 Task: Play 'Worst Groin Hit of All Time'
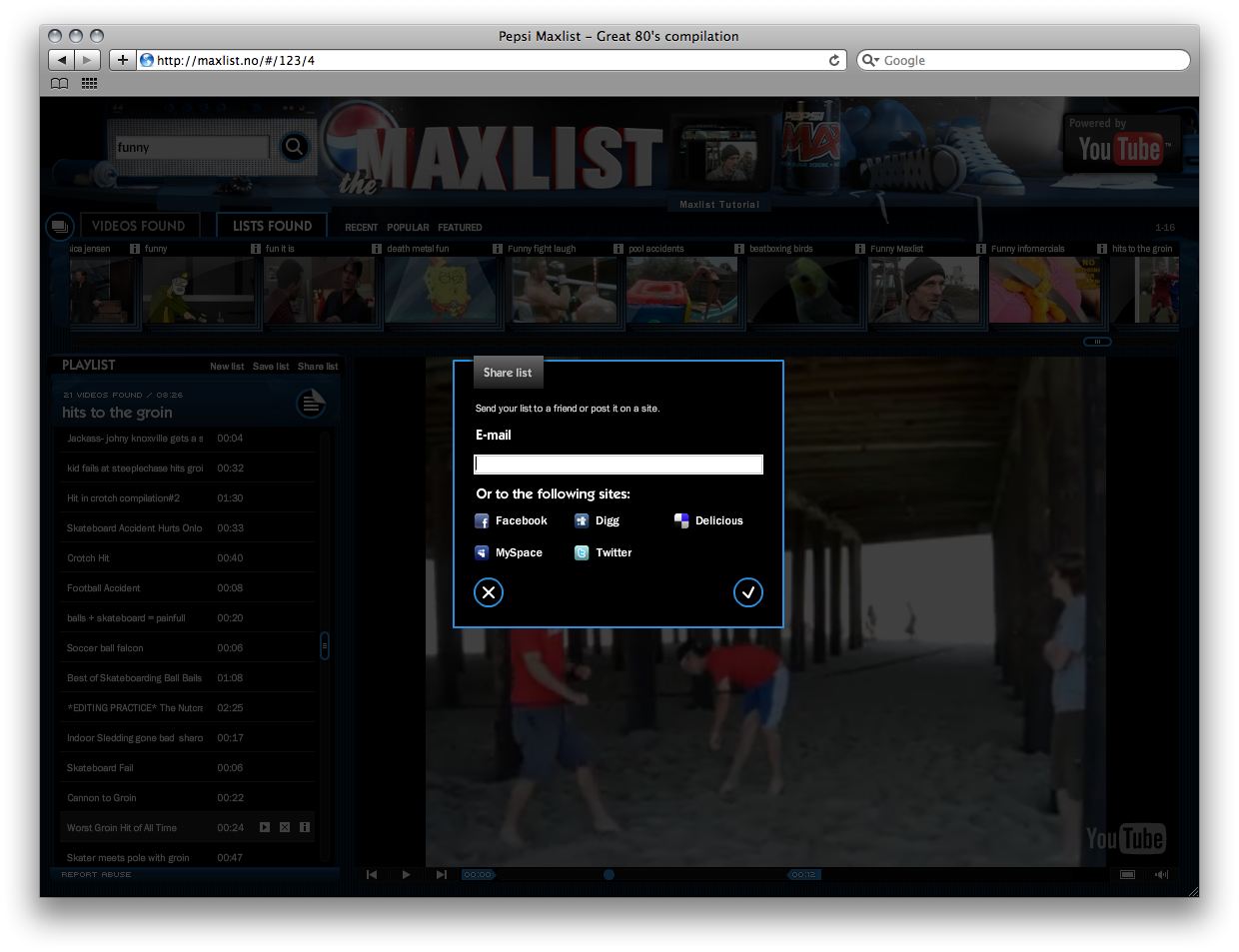(x=265, y=827)
